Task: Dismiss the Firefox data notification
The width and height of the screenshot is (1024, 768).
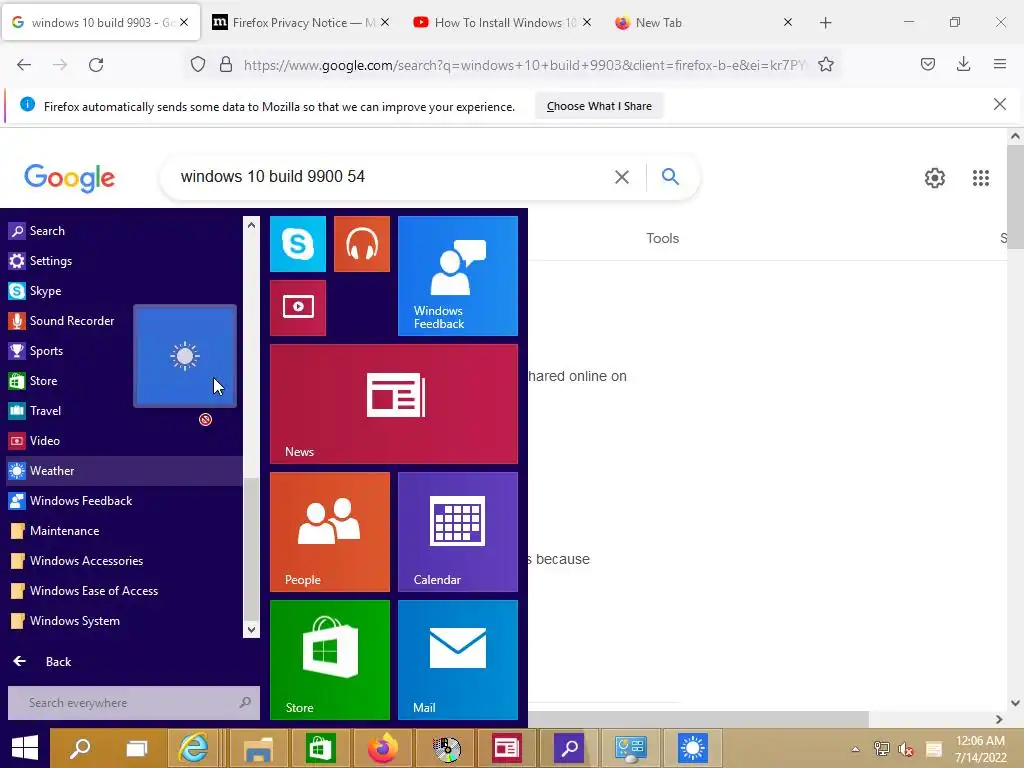Action: pyautogui.click(x=1000, y=104)
